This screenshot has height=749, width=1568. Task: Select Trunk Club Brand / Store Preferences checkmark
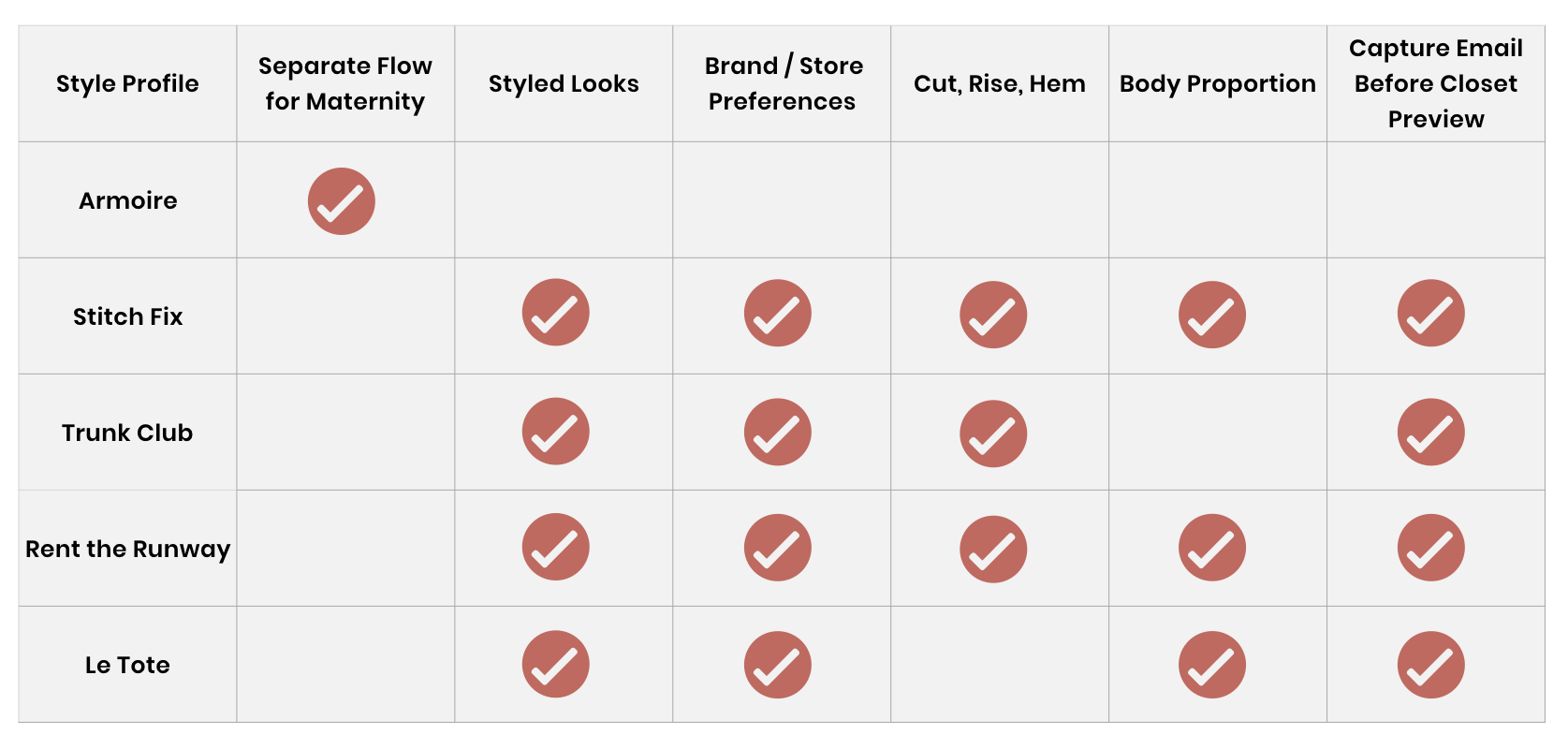click(778, 433)
